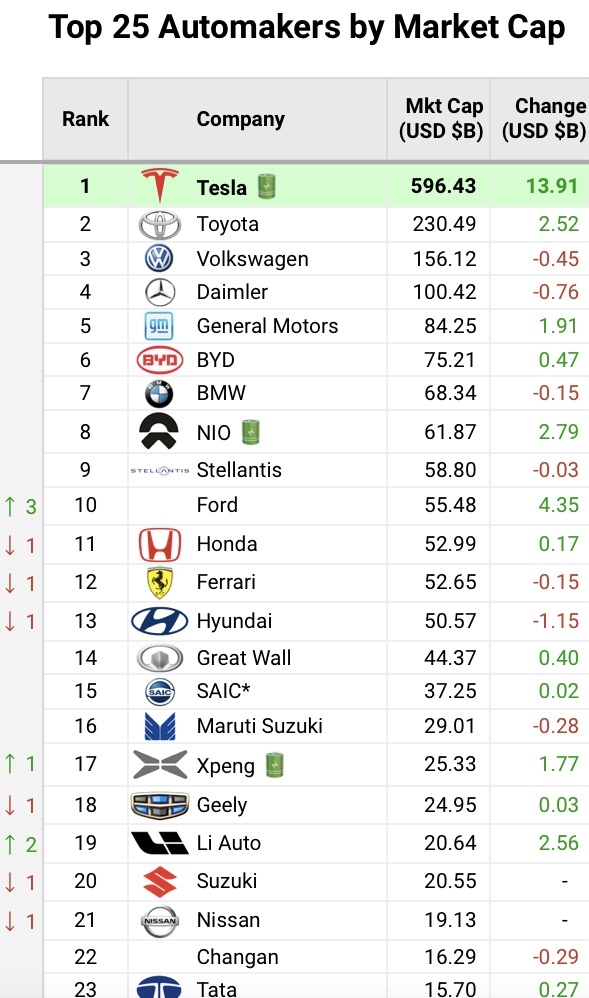Image resolution: width=589 pixels, height=998 pixels.
Task: Click the BYD red logo
Action: point(160,360)
